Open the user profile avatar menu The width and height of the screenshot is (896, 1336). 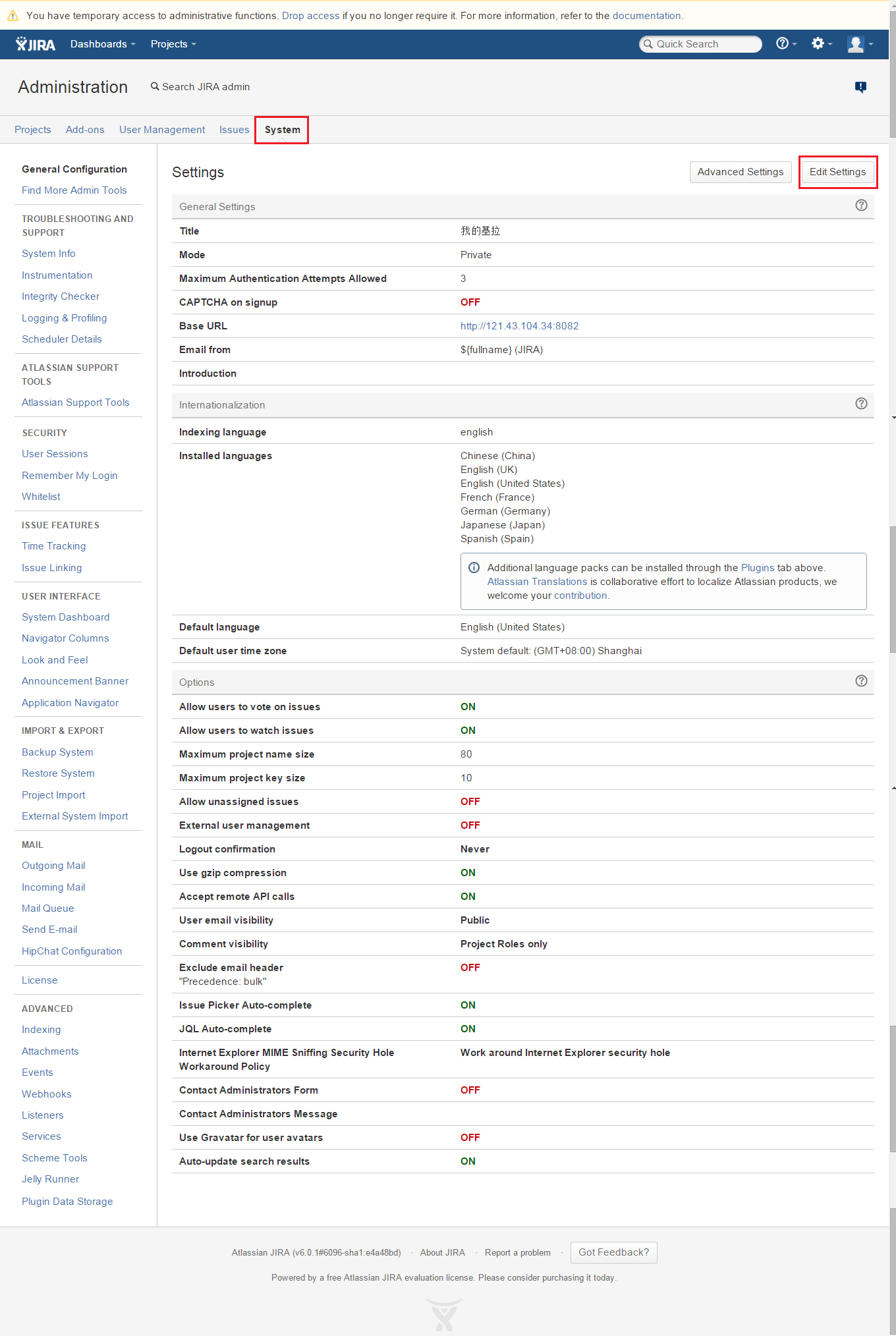tap(859, 44)
